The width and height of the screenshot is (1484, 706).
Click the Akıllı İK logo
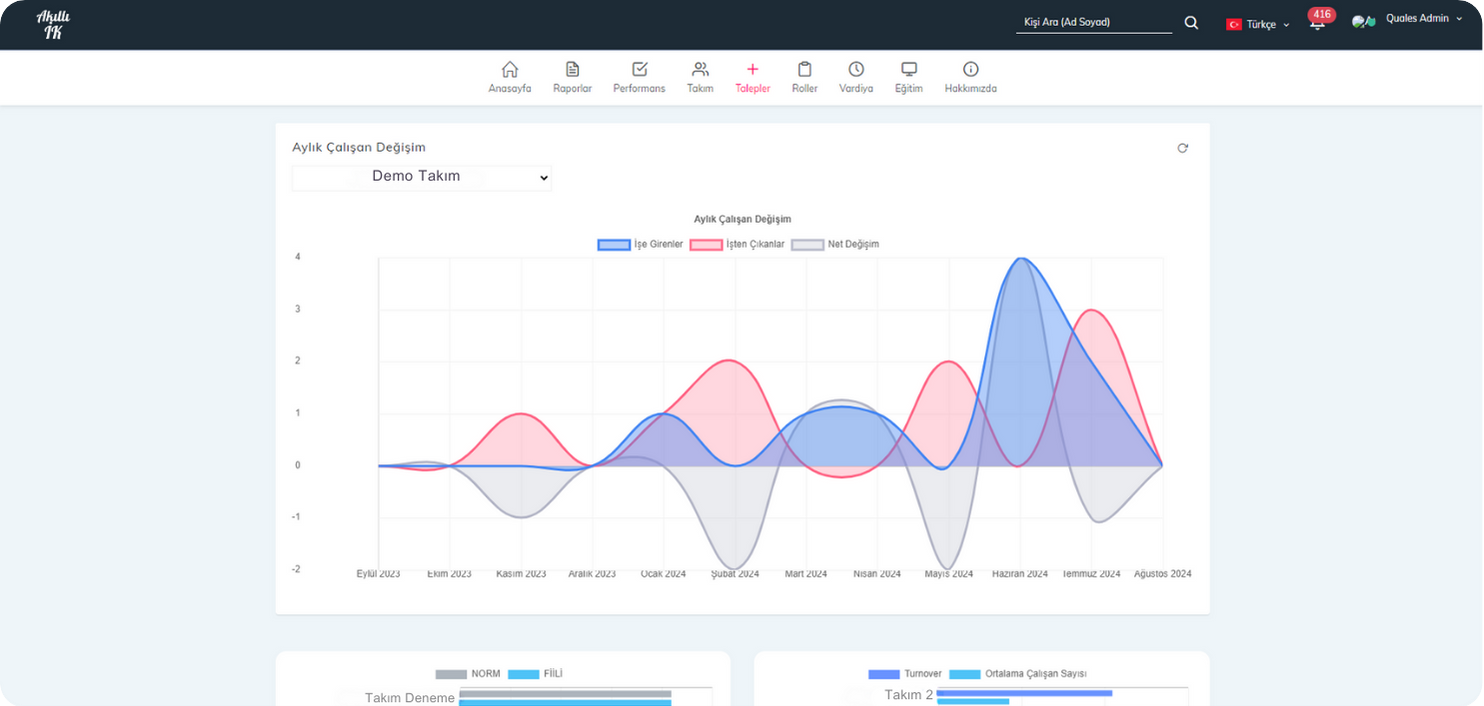click(x=53, y=24)
